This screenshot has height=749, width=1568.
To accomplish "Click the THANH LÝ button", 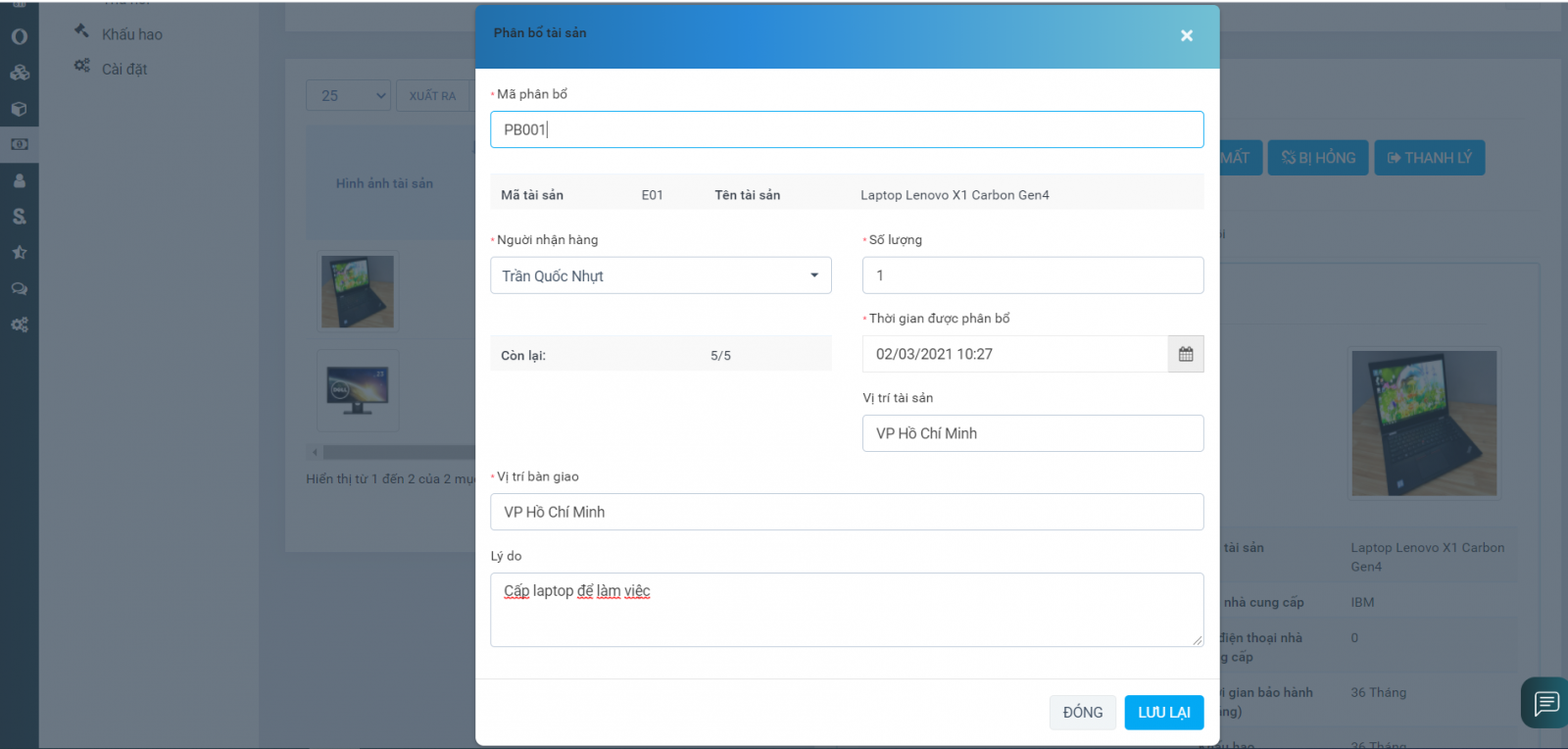I will (1429, 158).
